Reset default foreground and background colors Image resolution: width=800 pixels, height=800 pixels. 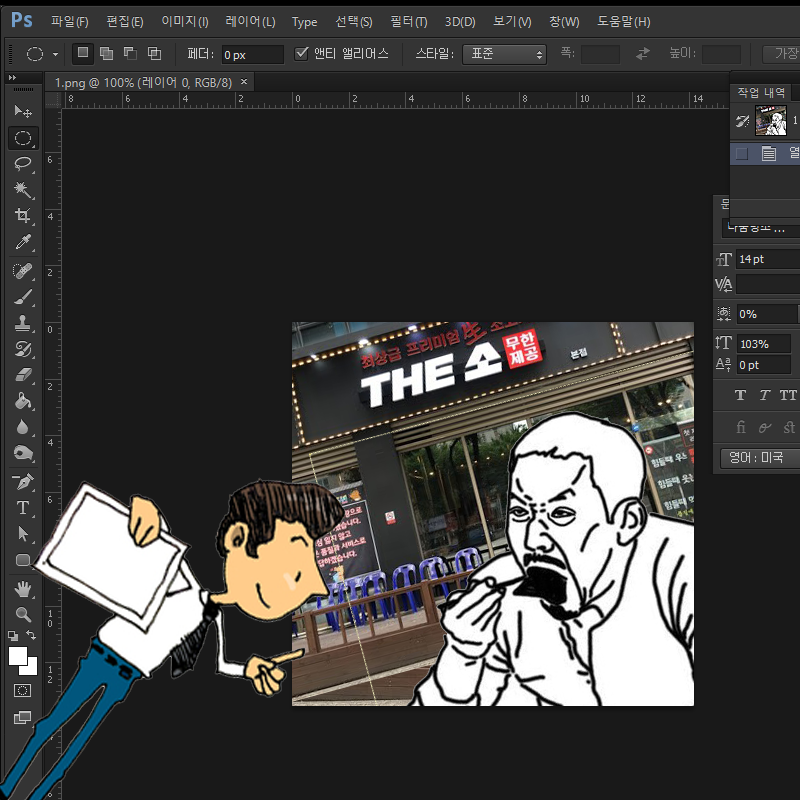tap(13, 636)
